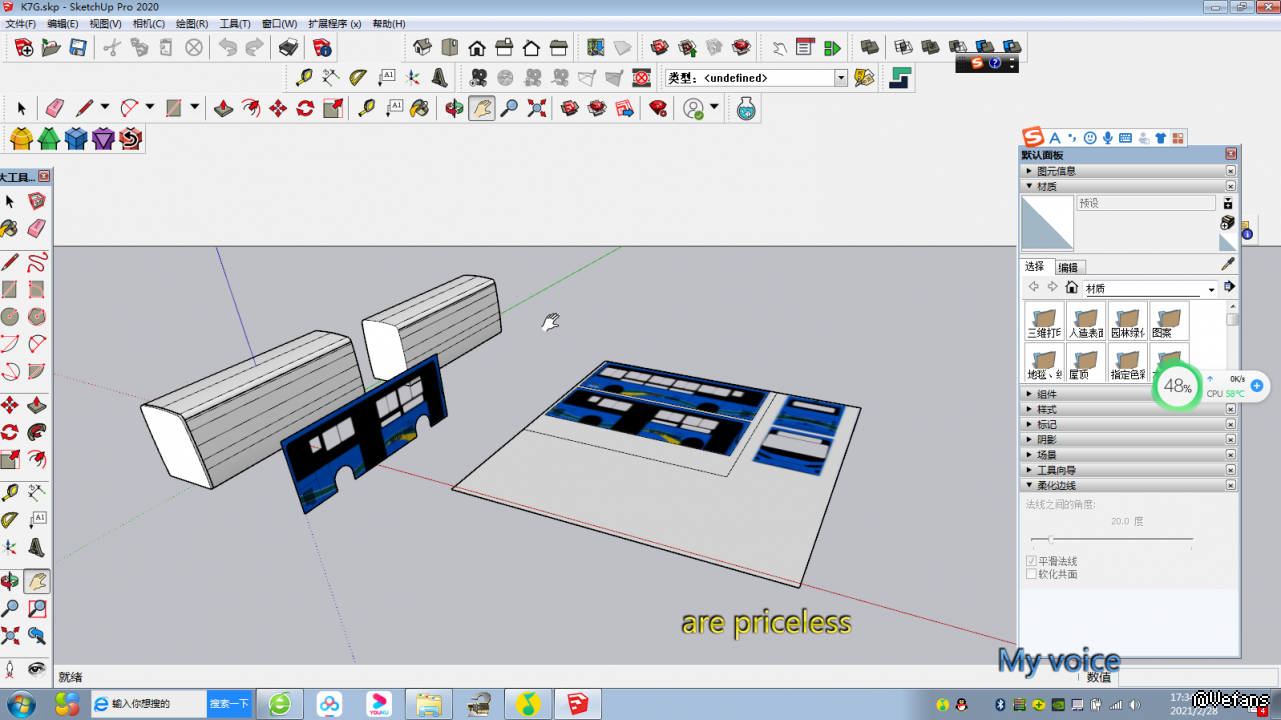Image resolution: width=1281 pixels, height=720 pixels.
Task: Open the 相机(C) menu
Action: (x=148, y=23)
